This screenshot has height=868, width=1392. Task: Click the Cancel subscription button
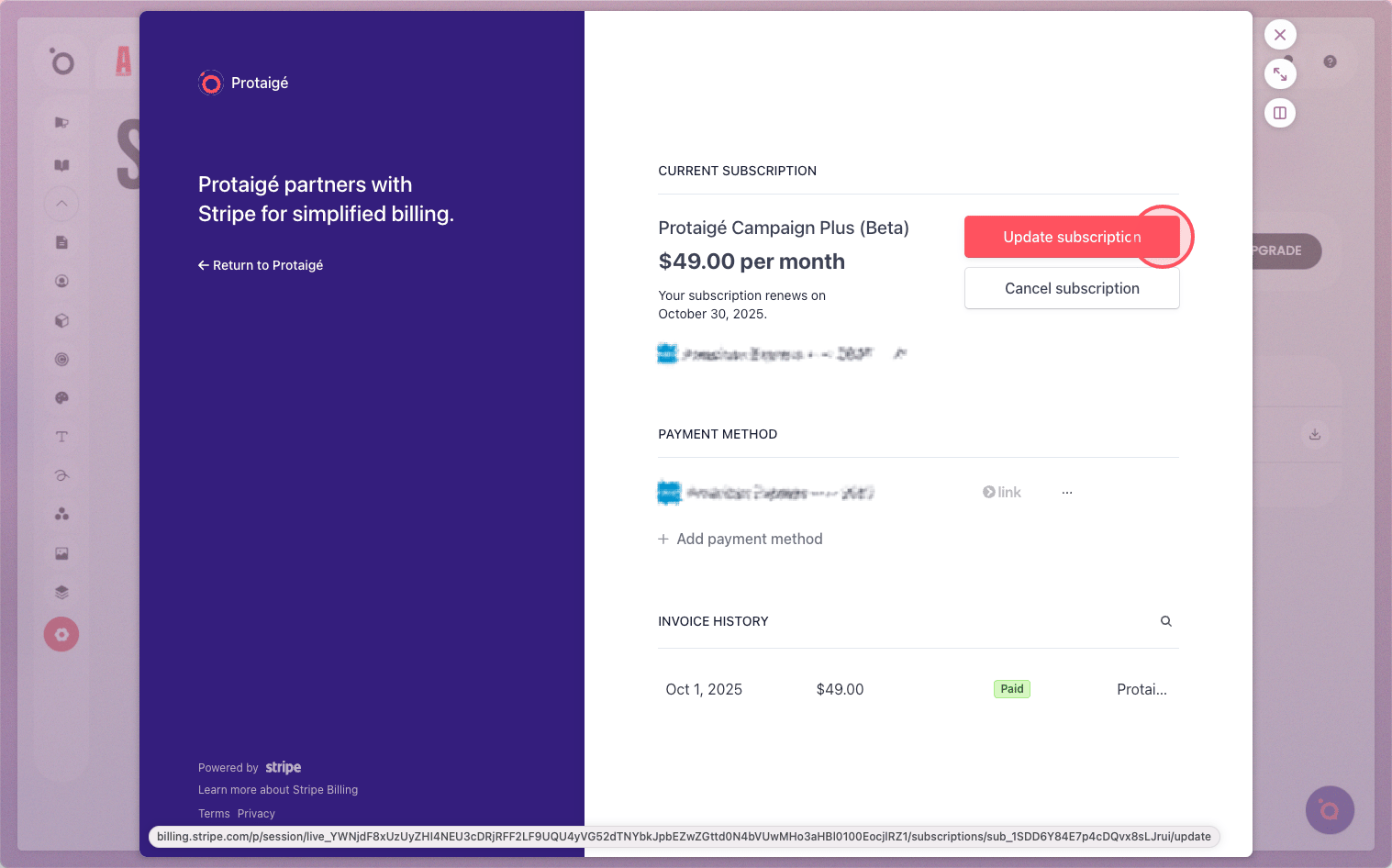1072,288
